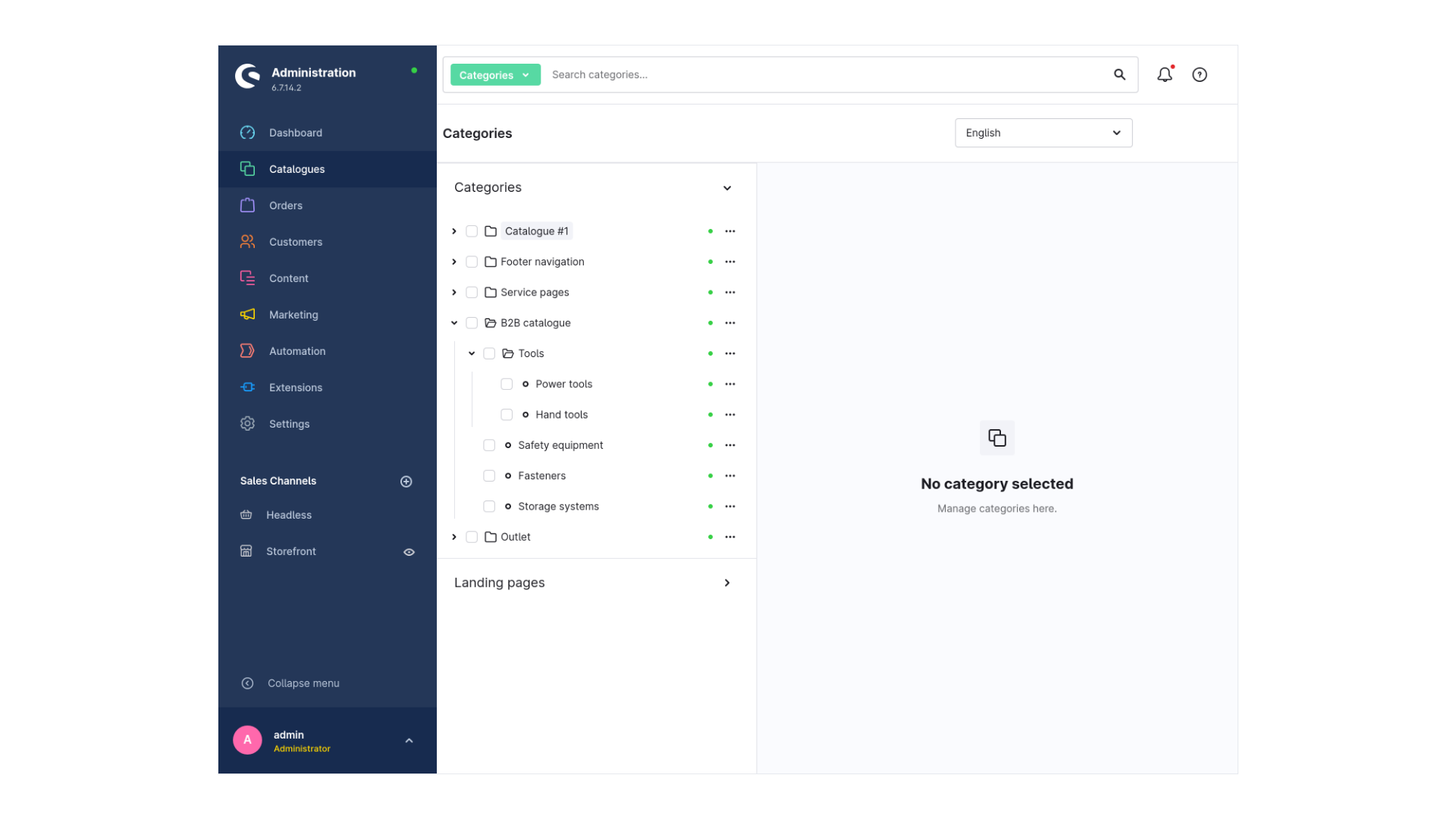Tick the Fasteners checkbox
The width and height of the screenshot is (1456, 819).
(x=489, y=475)
